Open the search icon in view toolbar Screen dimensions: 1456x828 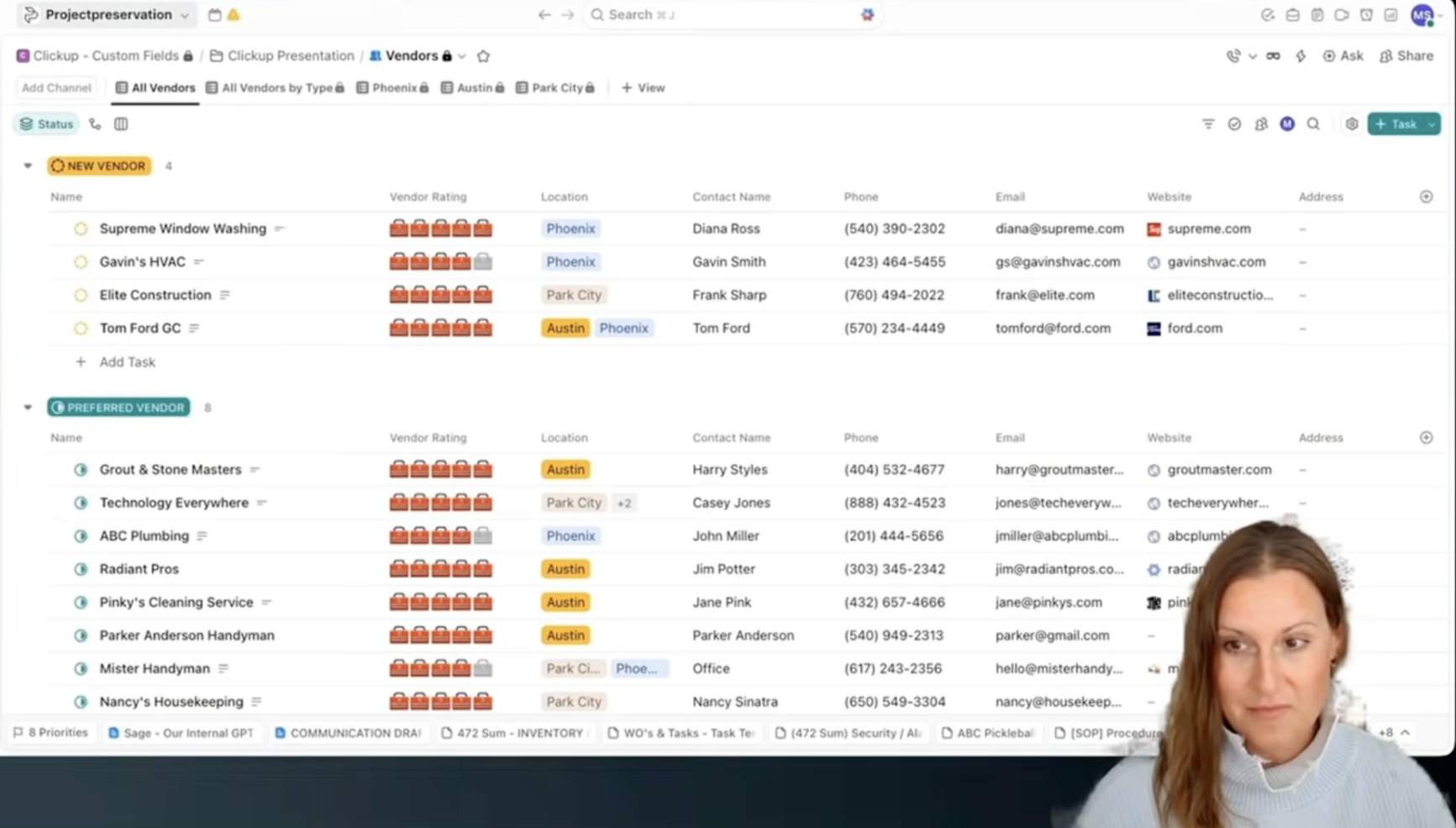[1313, 124]
